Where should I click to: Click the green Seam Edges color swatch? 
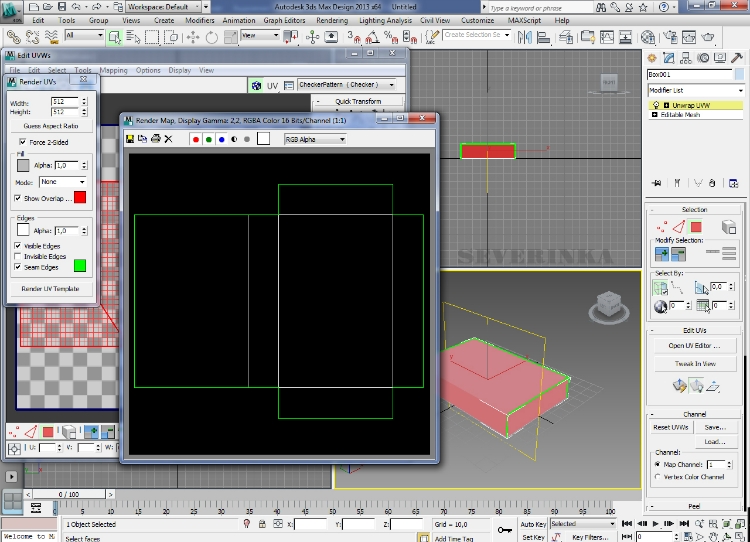pyautogui.click(x=80, y=265)
